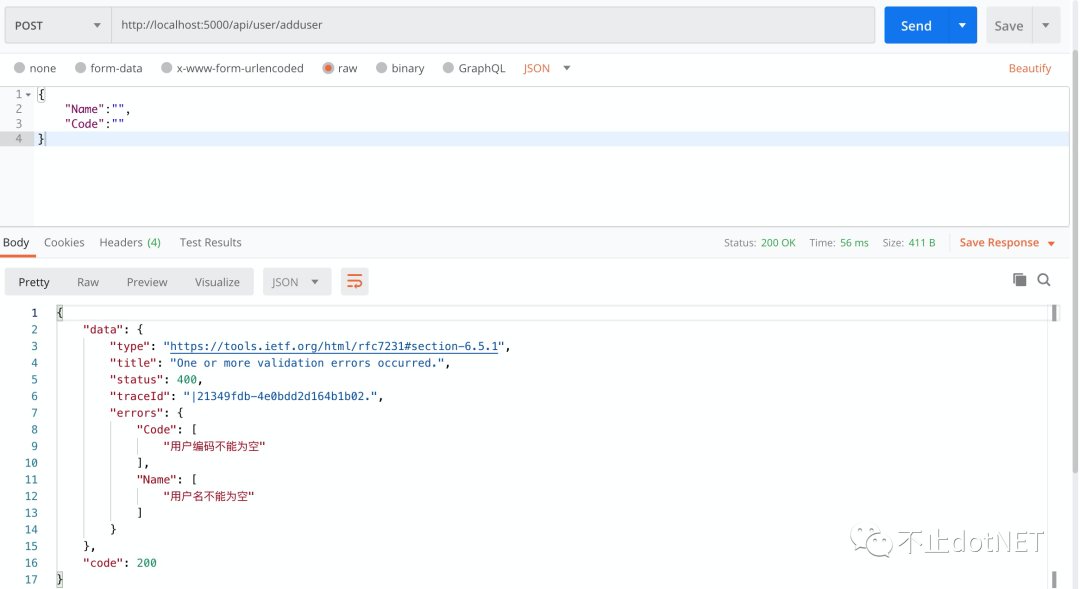Click the wrap lines icon in response toolbar
This screenshot has width=1080, height=589.
pyautogui.click(x=354, y=282)
